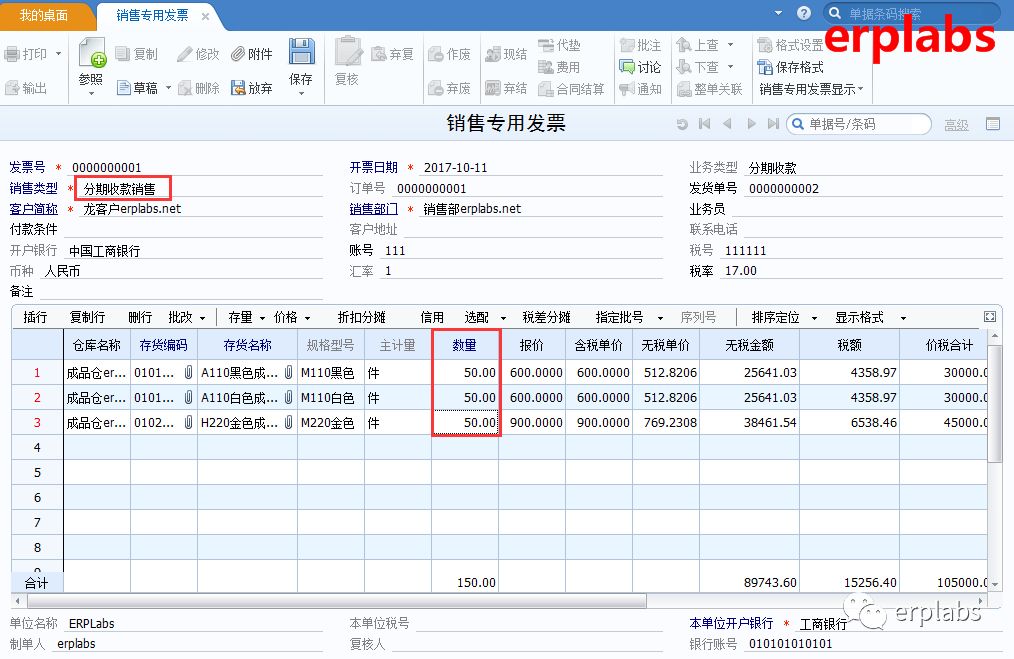Close the 销售专用发票 tab

[205, 16]
